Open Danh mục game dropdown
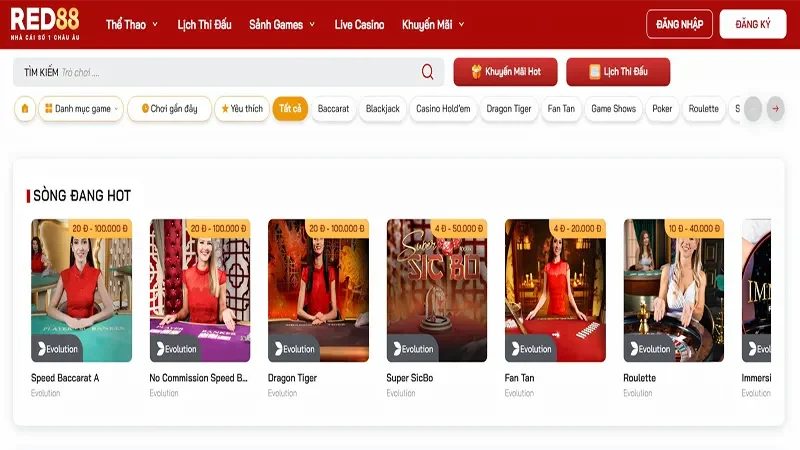 (81, 109)
